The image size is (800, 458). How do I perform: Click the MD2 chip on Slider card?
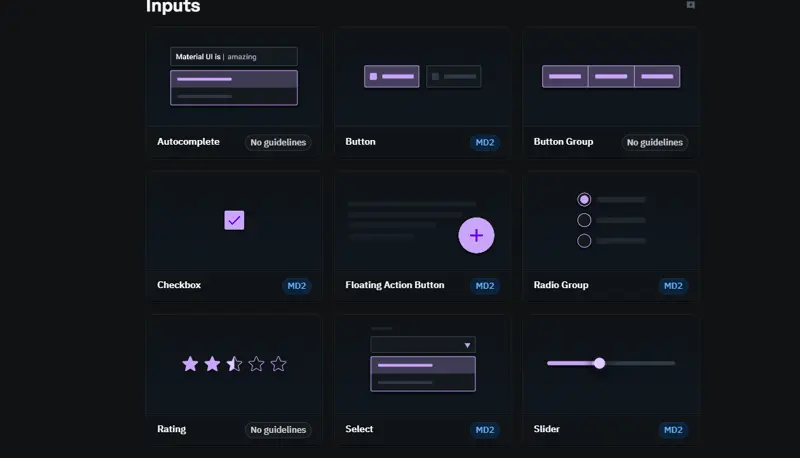[673, 430]
